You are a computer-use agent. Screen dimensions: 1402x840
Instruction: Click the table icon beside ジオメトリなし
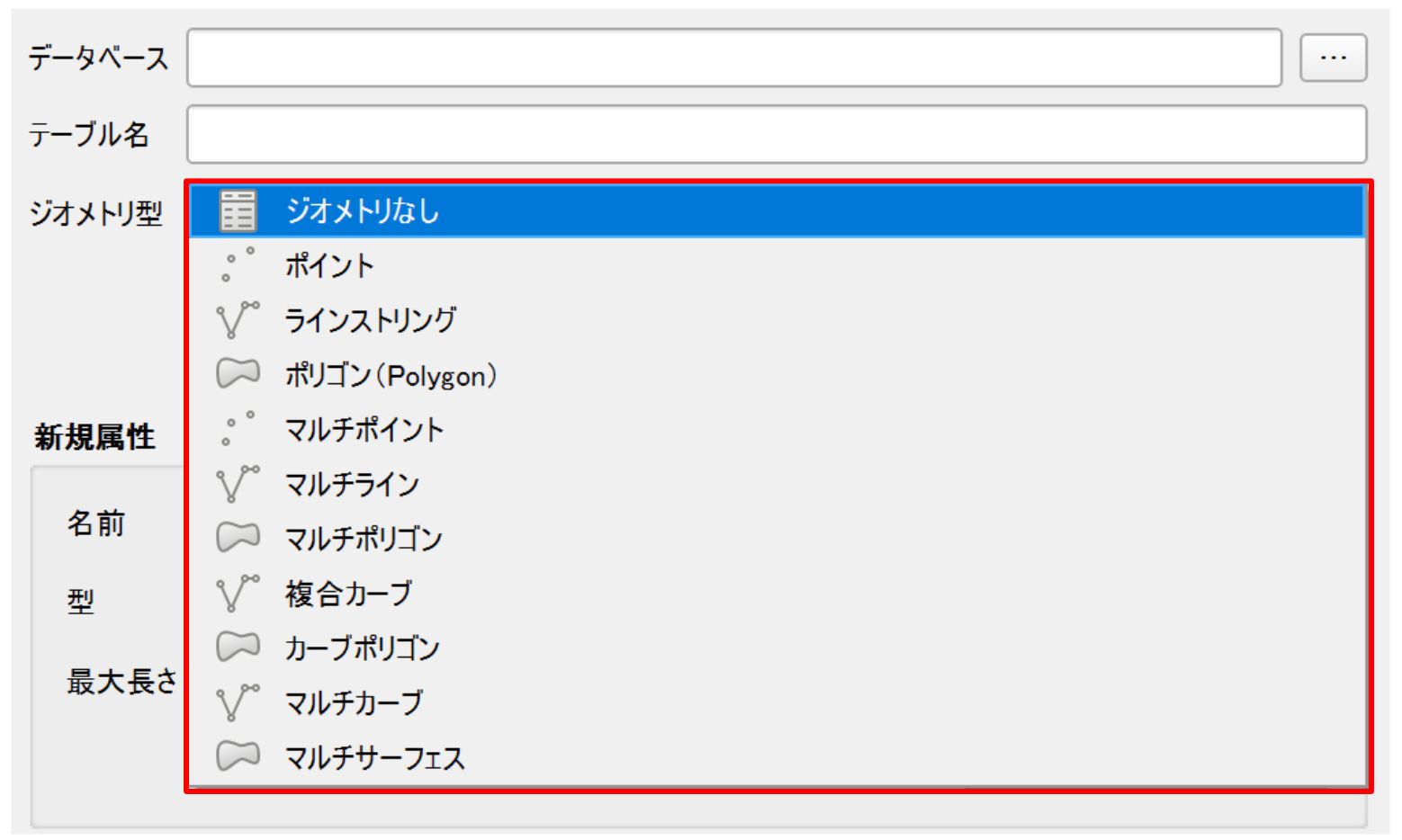coord(238,211)
